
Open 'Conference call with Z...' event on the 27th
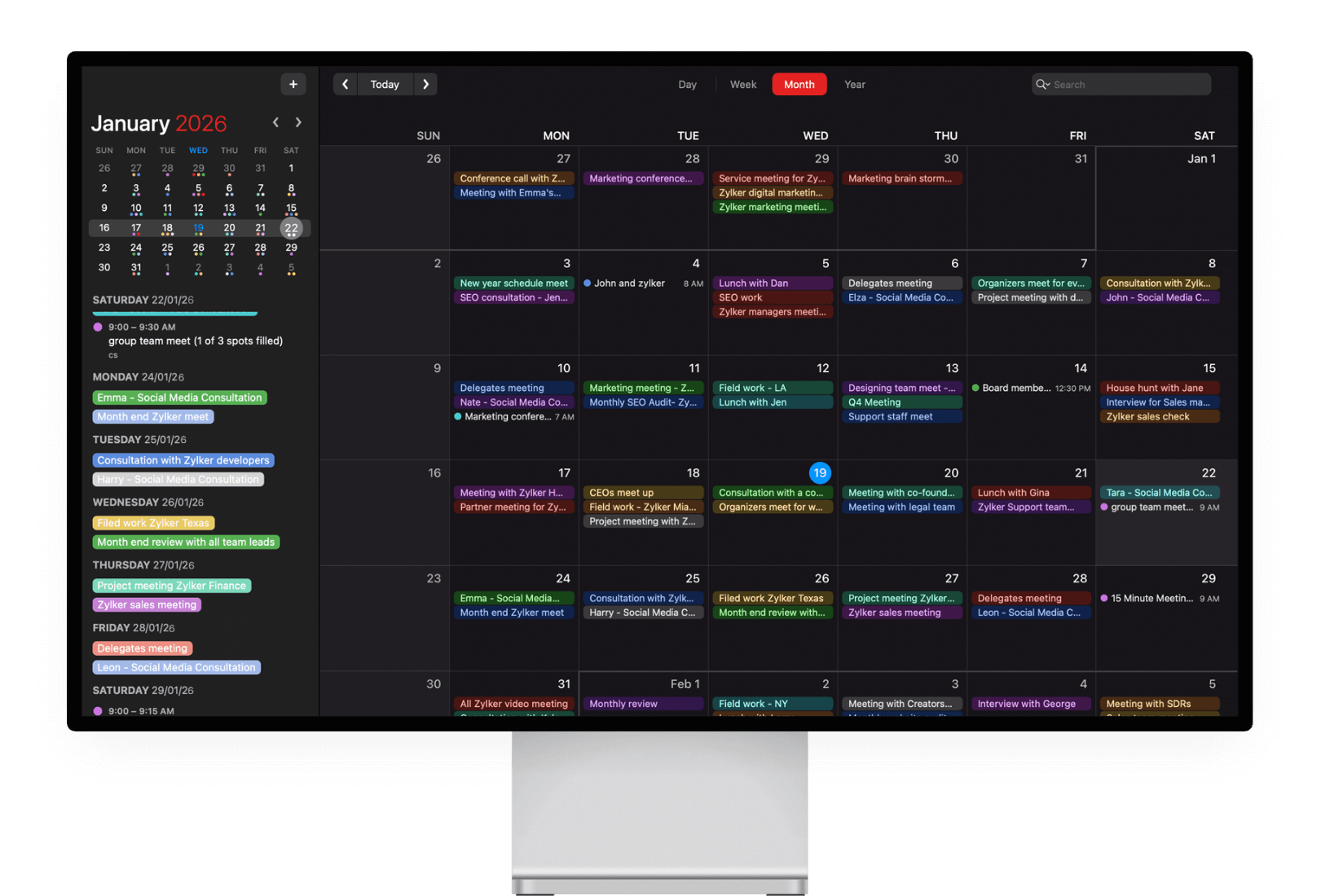click(x=513, y=178)
